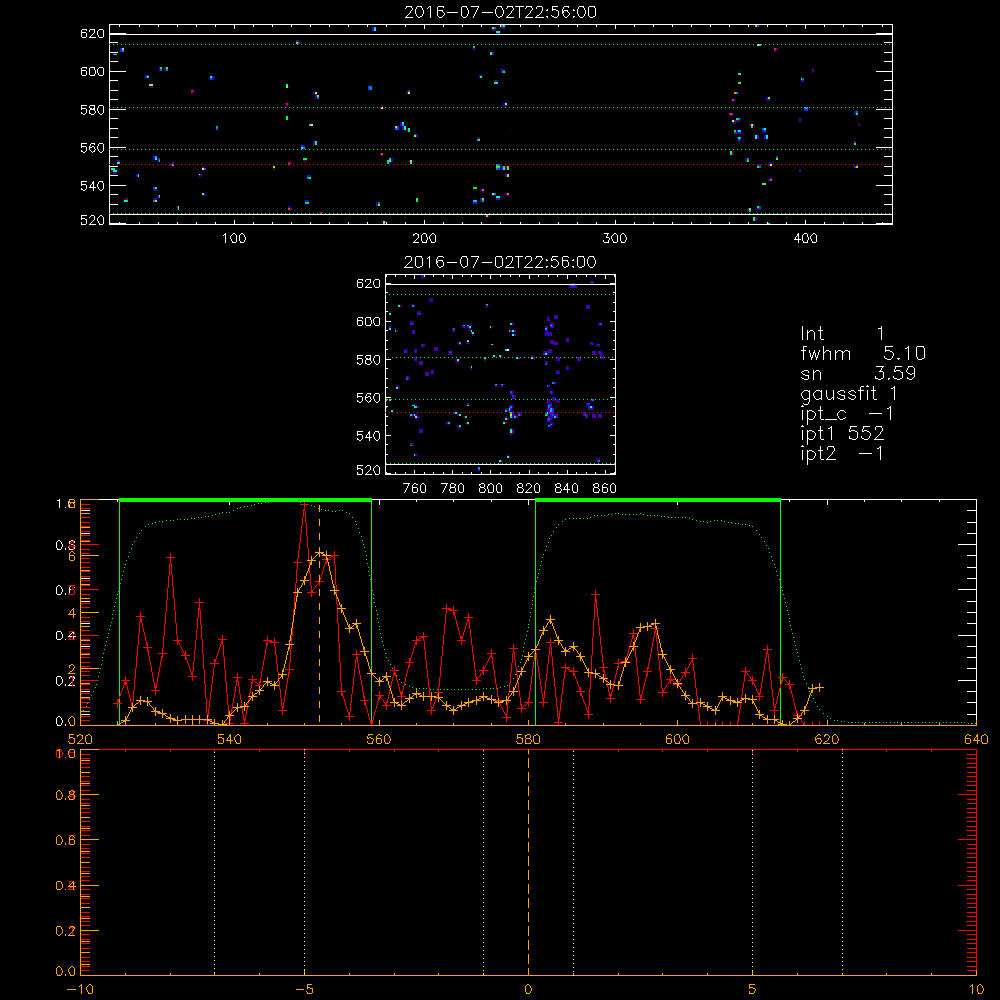Click the 100 x-axis label of top plot
The height and width of the screenshot is (1000, 1000).
pos(234,239)
